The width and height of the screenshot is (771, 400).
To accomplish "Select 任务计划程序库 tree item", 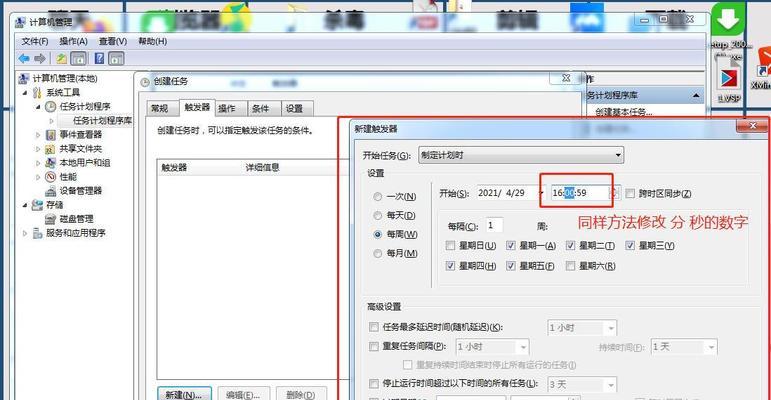I will tap(102, 121).
